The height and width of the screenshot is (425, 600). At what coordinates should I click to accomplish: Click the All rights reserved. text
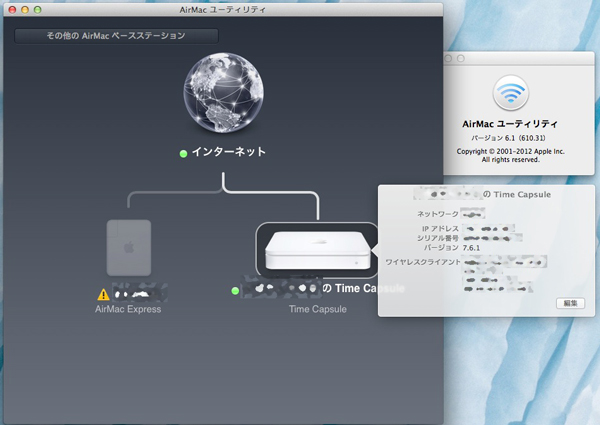click(x=510, y=160)
